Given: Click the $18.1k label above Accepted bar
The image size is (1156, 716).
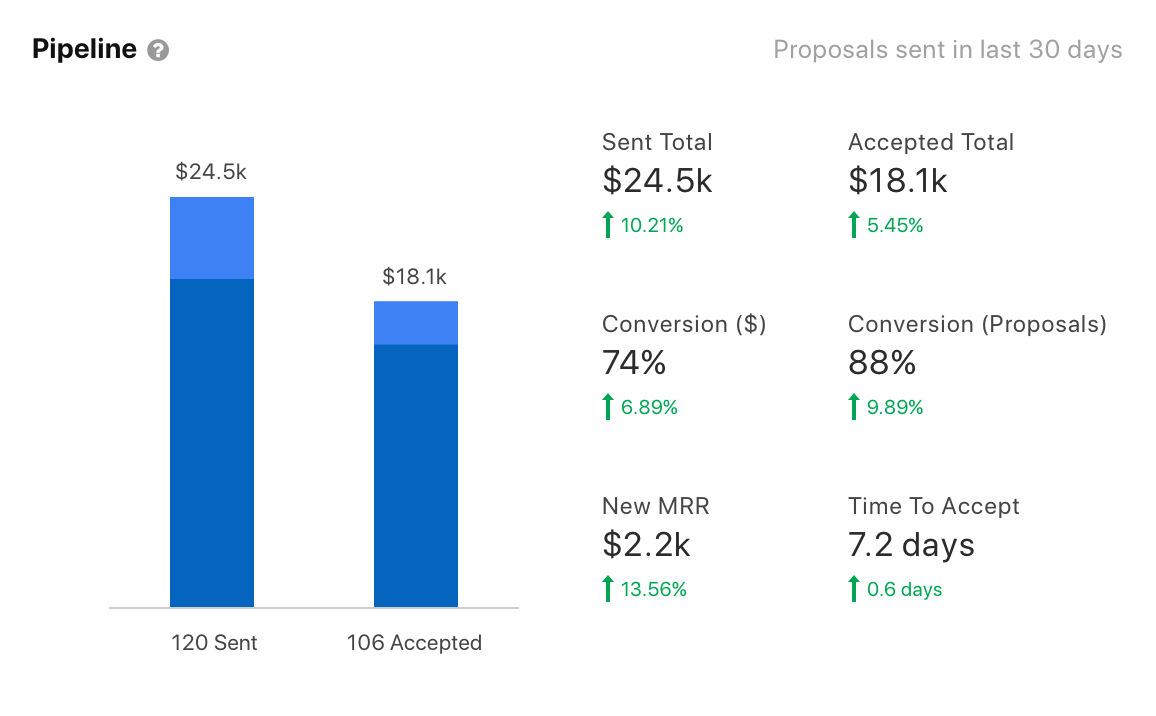Looking at the screenshot, I should 414,277.
